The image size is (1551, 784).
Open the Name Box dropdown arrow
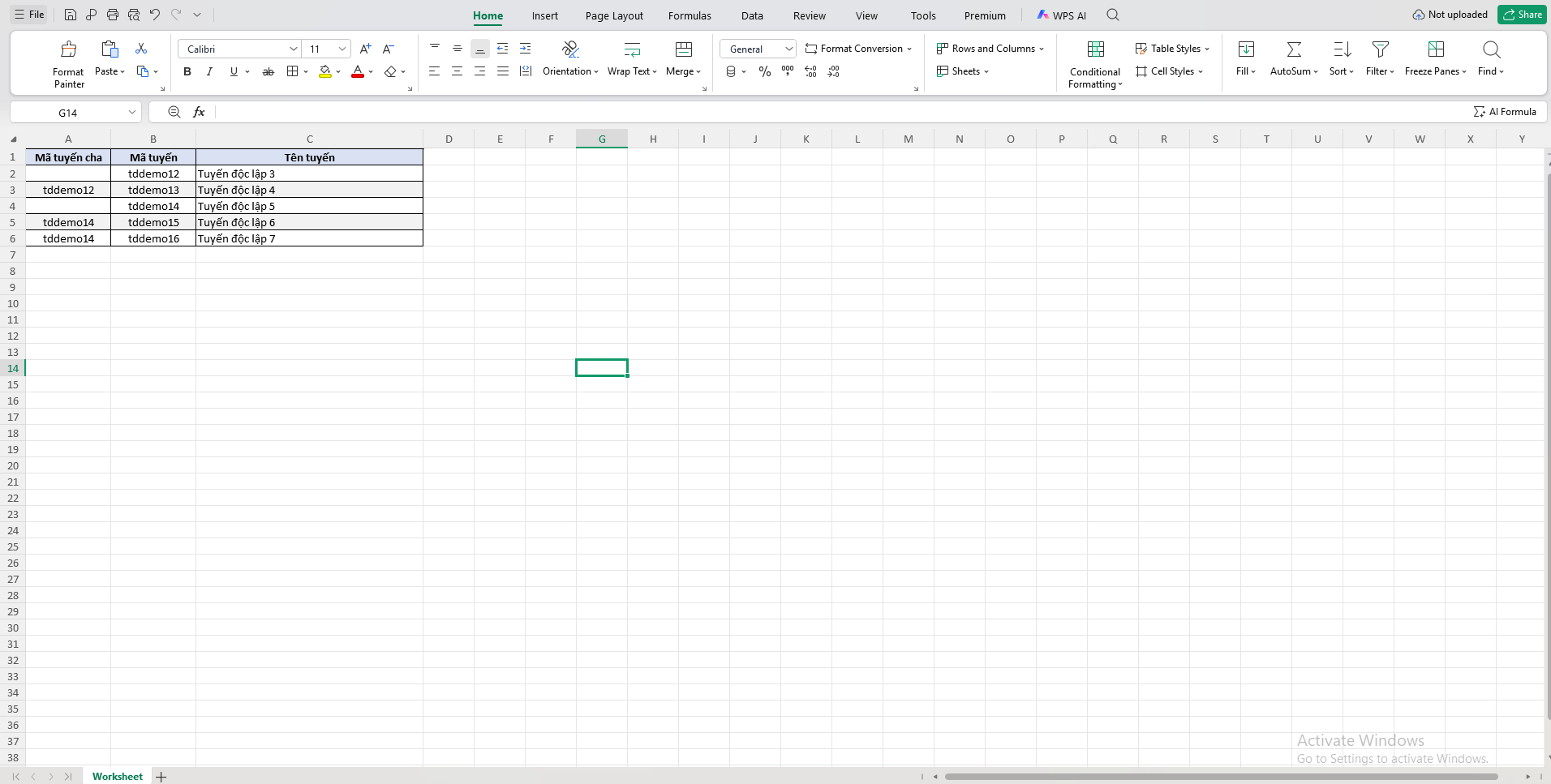(131, 112)
